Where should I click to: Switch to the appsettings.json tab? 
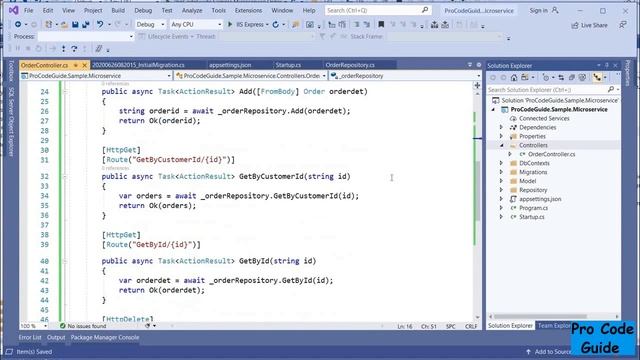coord(230,65)
